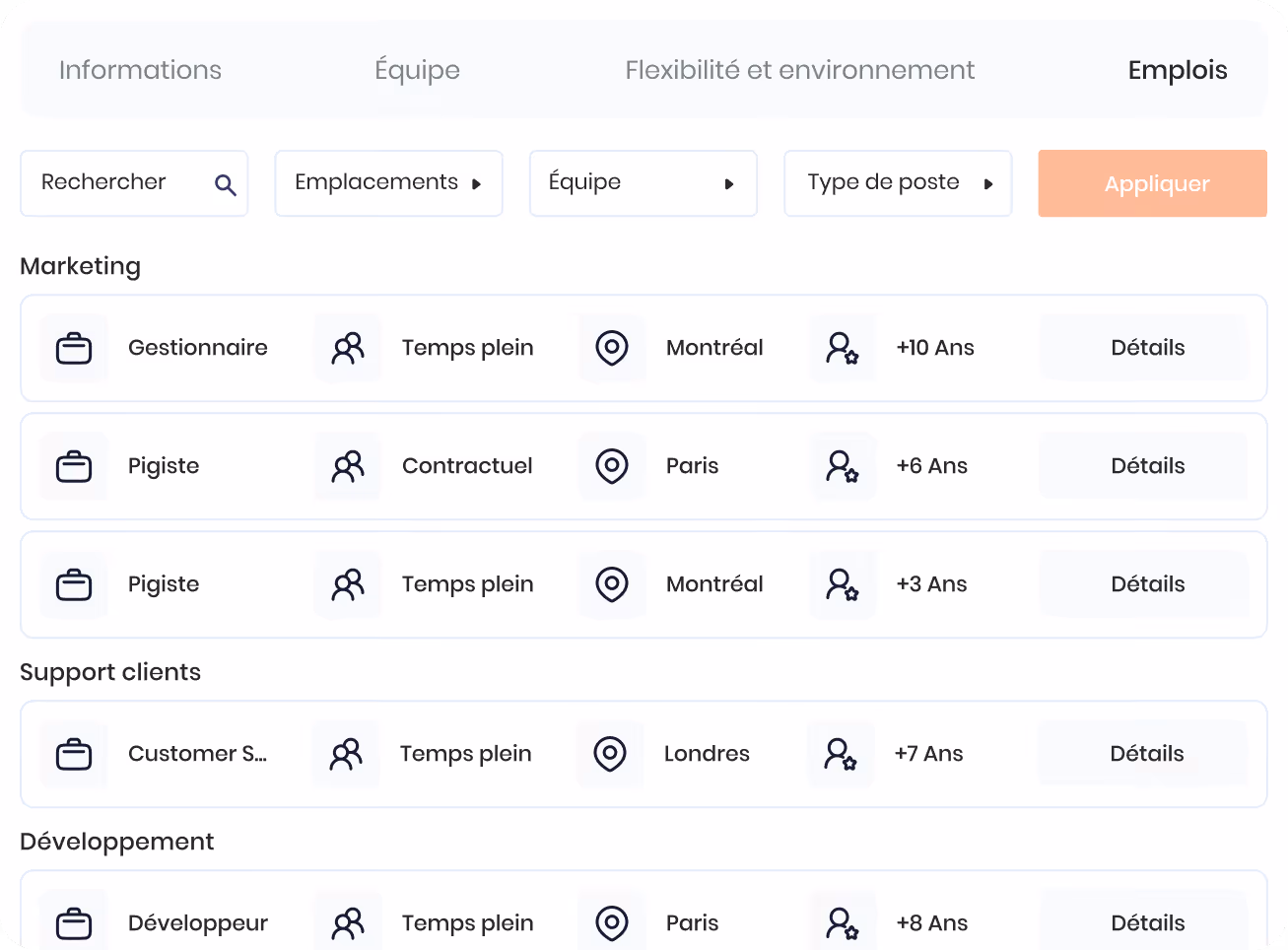Viewport: 1288px width, 950px height.
Task: Click location pin in Gestionnaire row
Action: (612, 348)
